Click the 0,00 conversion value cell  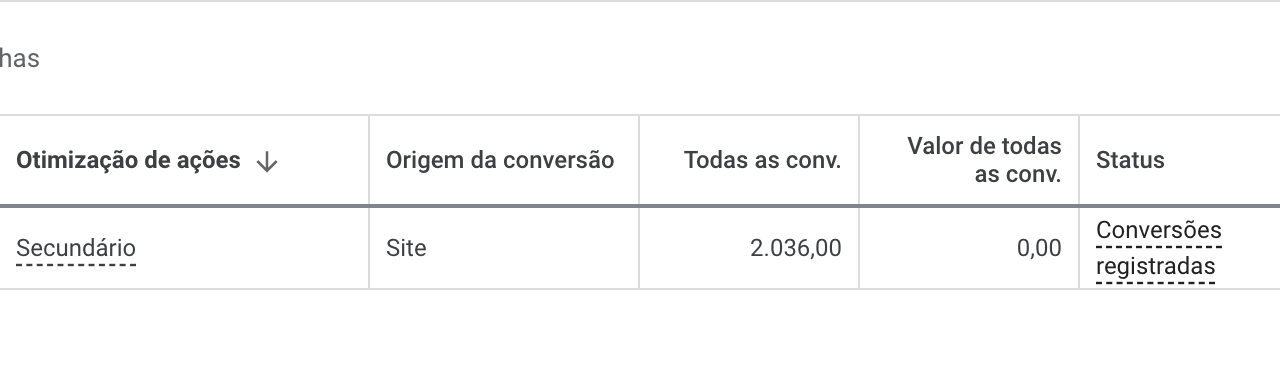1039,248
